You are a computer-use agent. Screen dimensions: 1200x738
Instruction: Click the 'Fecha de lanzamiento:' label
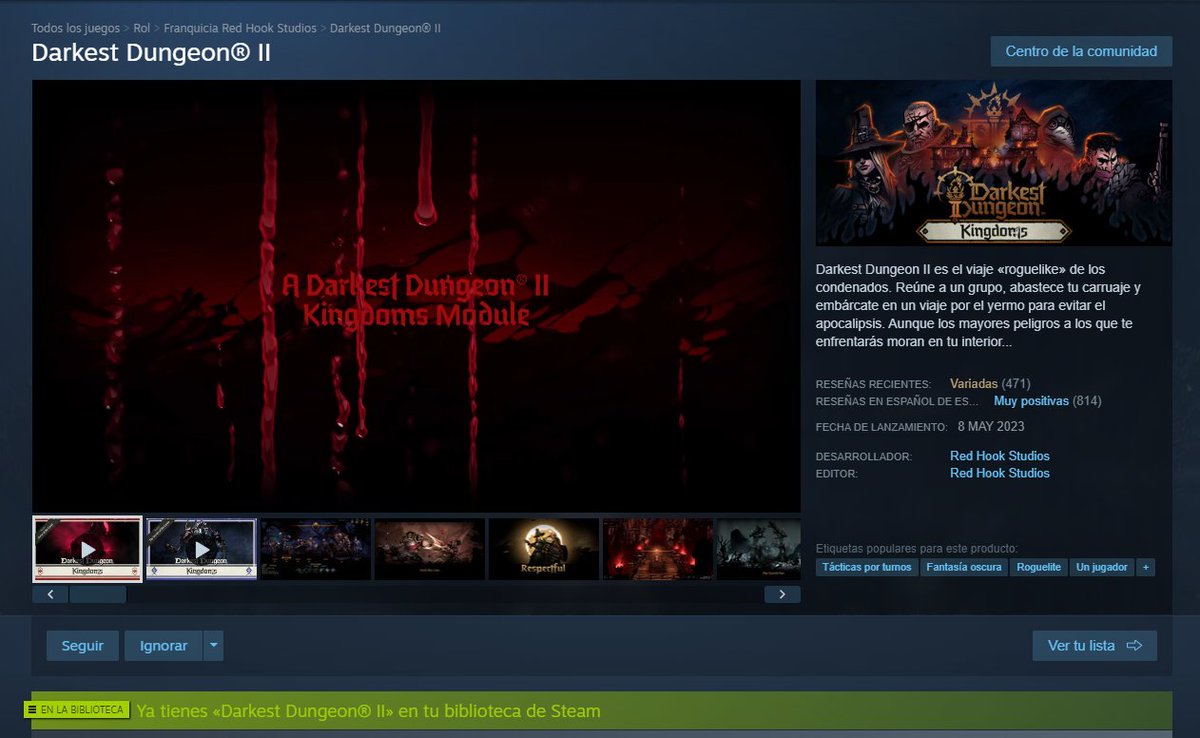[x=881, y=427]
